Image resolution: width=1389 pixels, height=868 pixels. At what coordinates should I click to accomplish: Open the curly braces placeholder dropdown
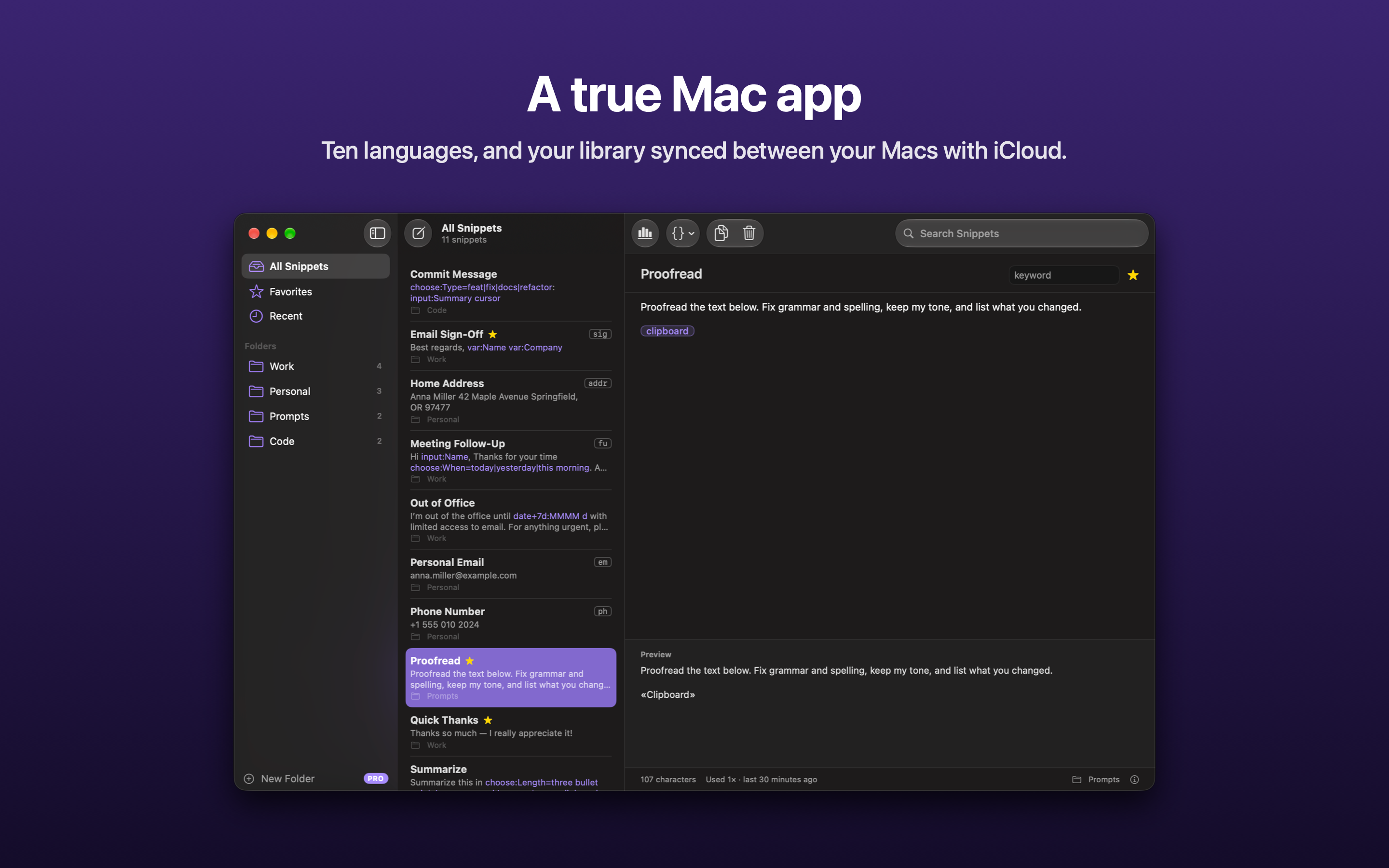(682, 233)
